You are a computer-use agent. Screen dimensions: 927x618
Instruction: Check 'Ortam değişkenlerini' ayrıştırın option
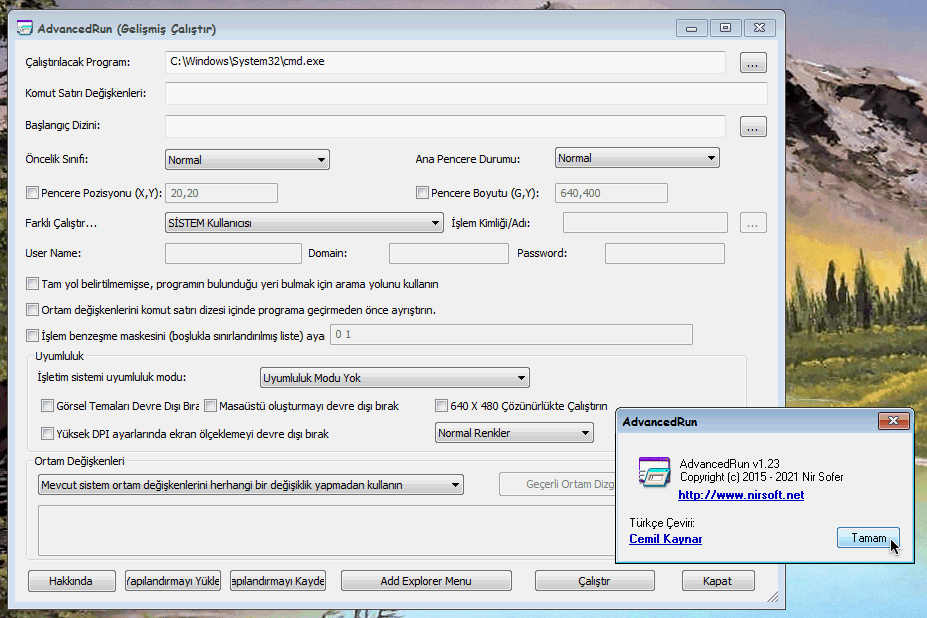[x=33, y=310]
